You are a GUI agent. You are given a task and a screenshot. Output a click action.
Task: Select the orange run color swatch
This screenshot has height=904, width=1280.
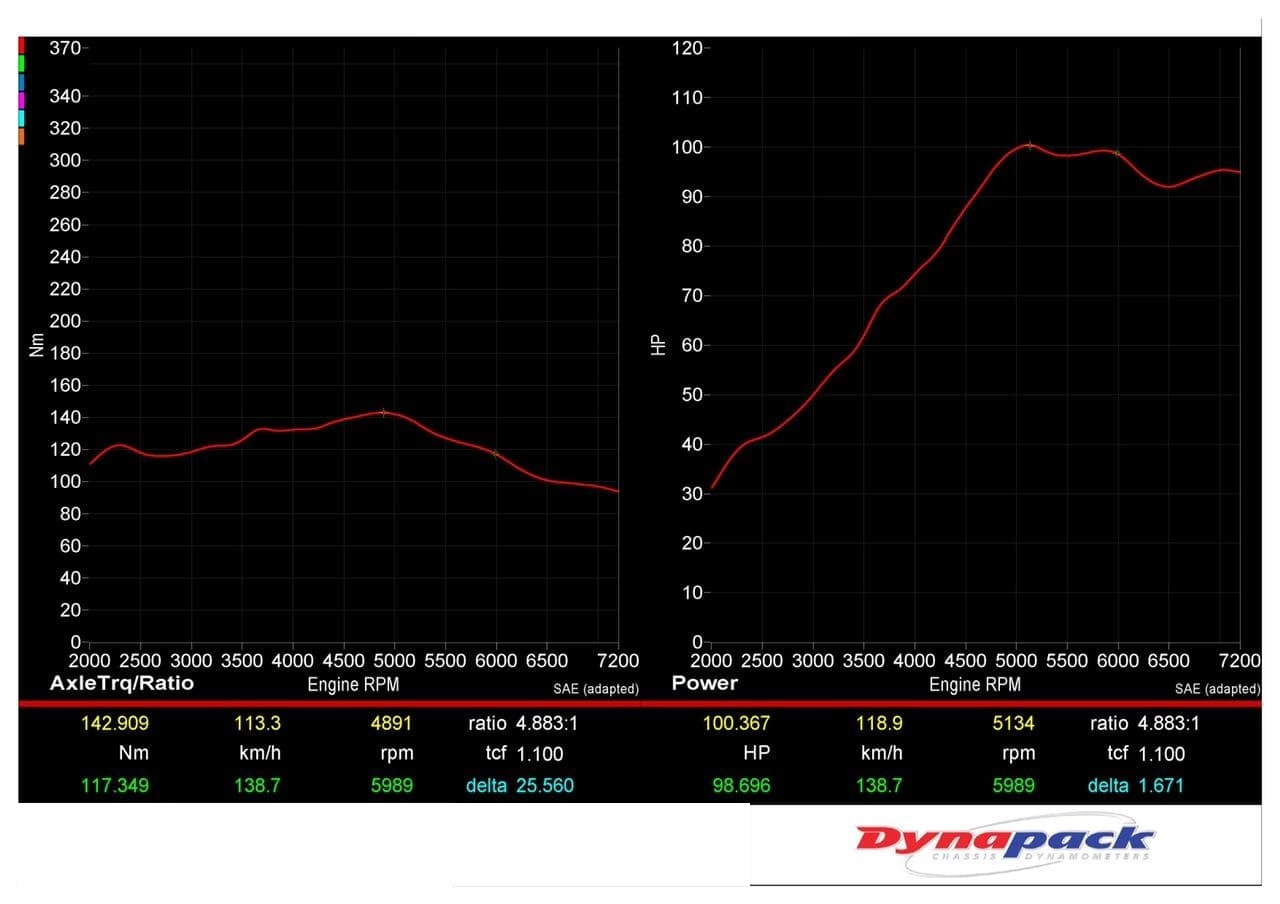point(21,137)
